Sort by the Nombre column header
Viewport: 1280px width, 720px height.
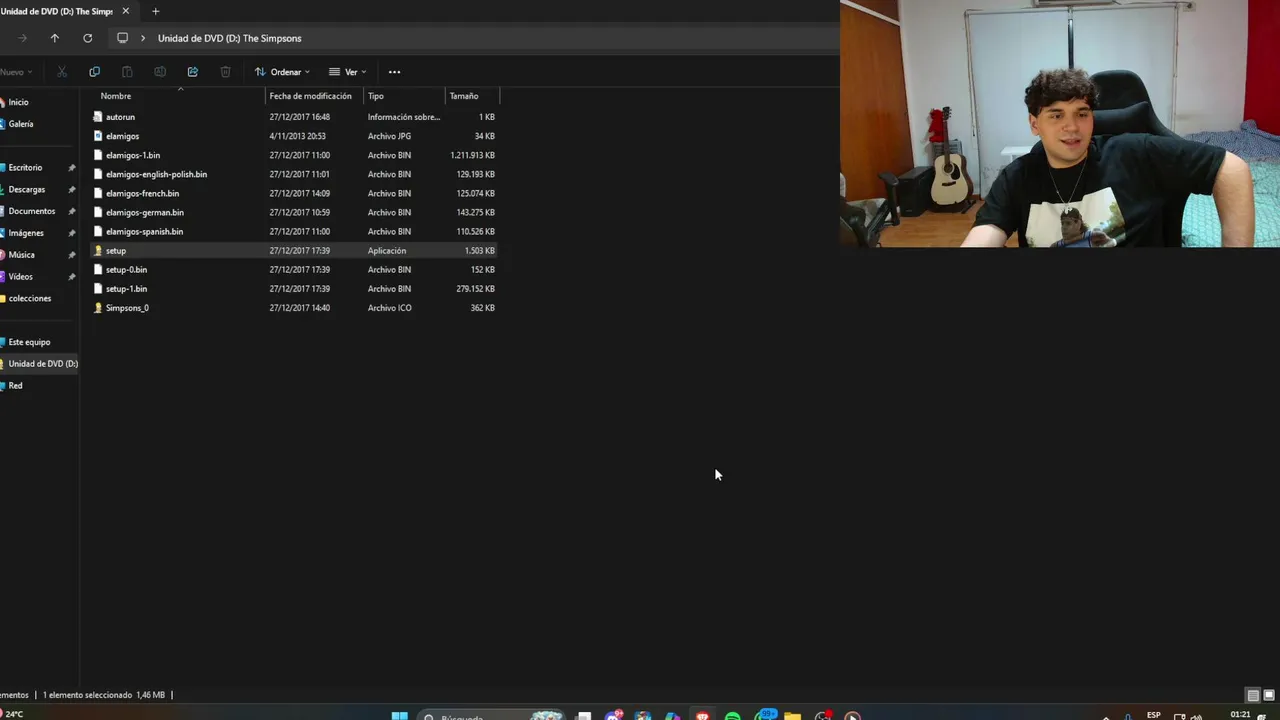point(116,96)
